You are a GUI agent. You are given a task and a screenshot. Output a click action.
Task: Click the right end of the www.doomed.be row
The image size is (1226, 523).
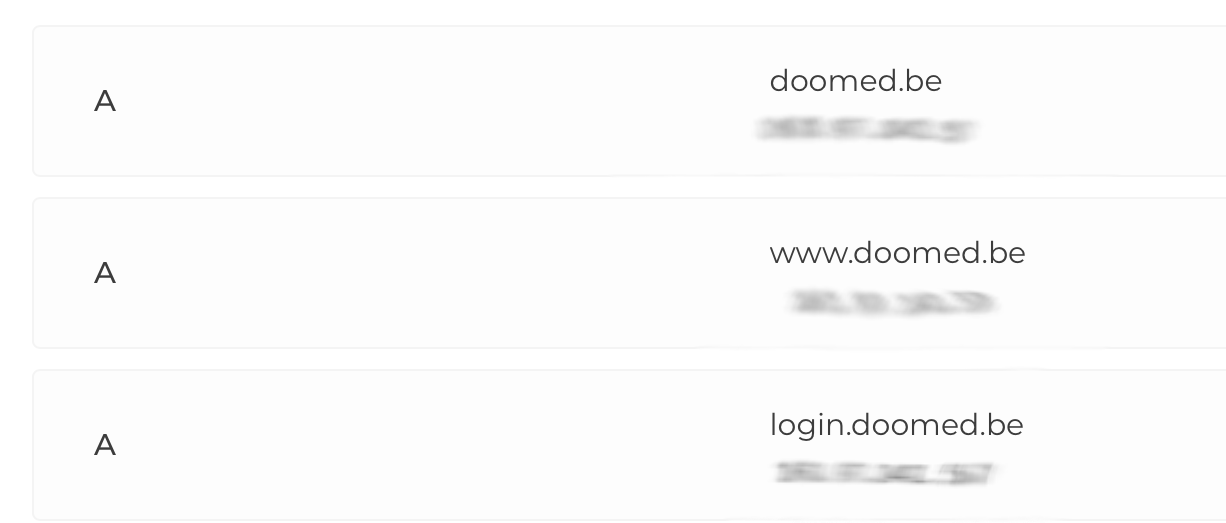1150,273
